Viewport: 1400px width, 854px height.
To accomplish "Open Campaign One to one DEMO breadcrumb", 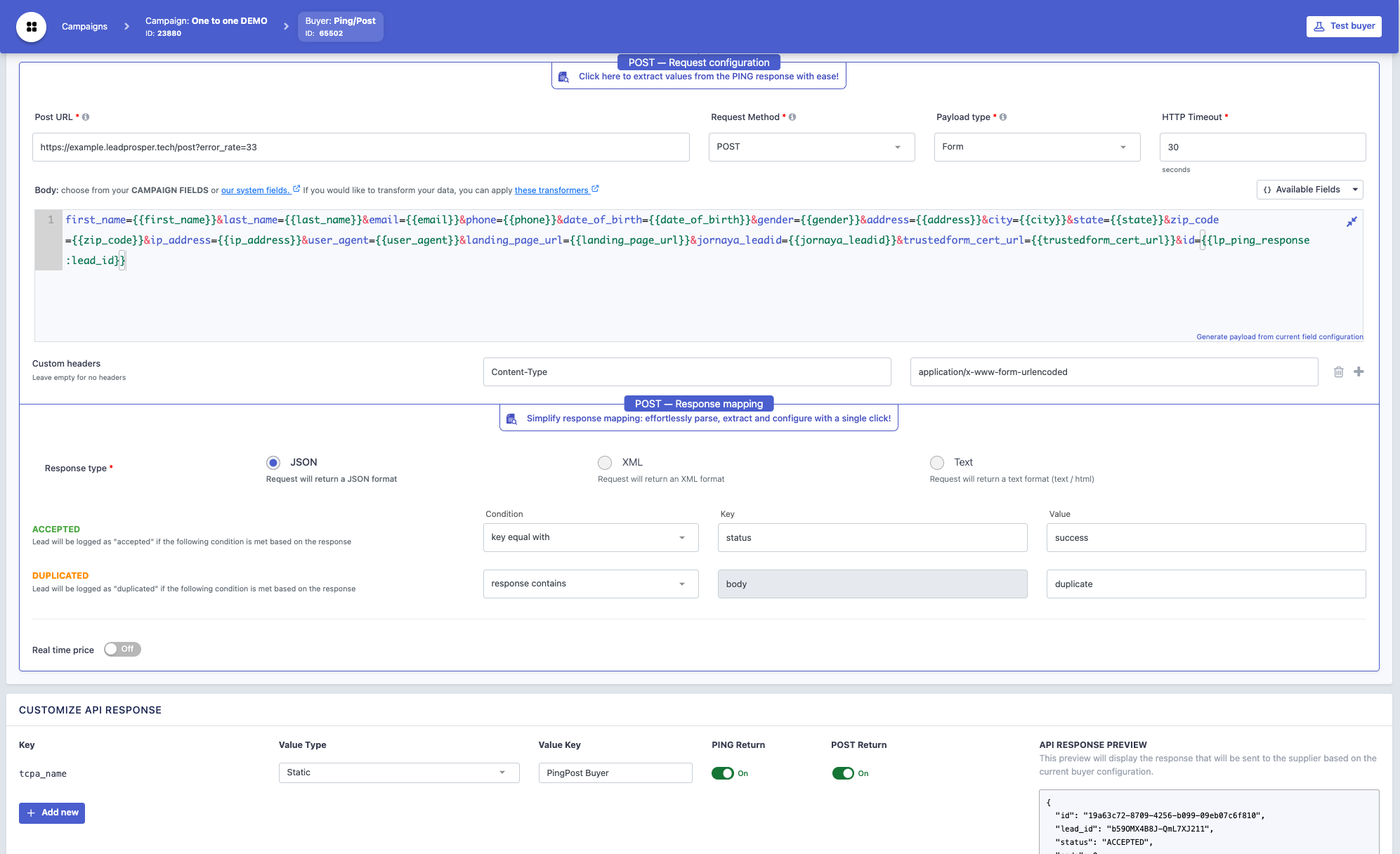I will tap(207, 27).
